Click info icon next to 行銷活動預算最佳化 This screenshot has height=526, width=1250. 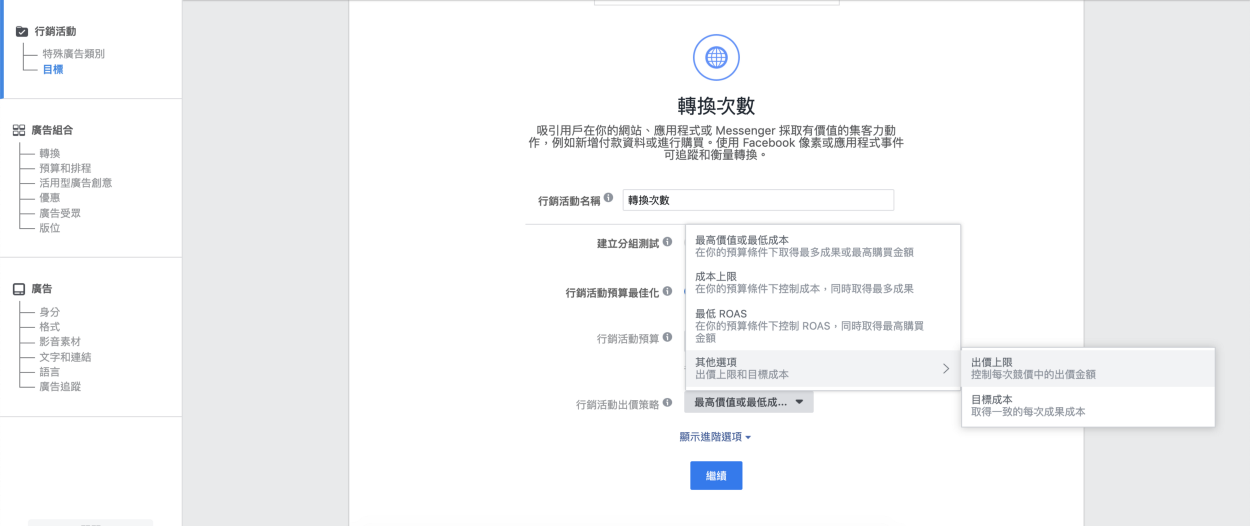(667, 291)
